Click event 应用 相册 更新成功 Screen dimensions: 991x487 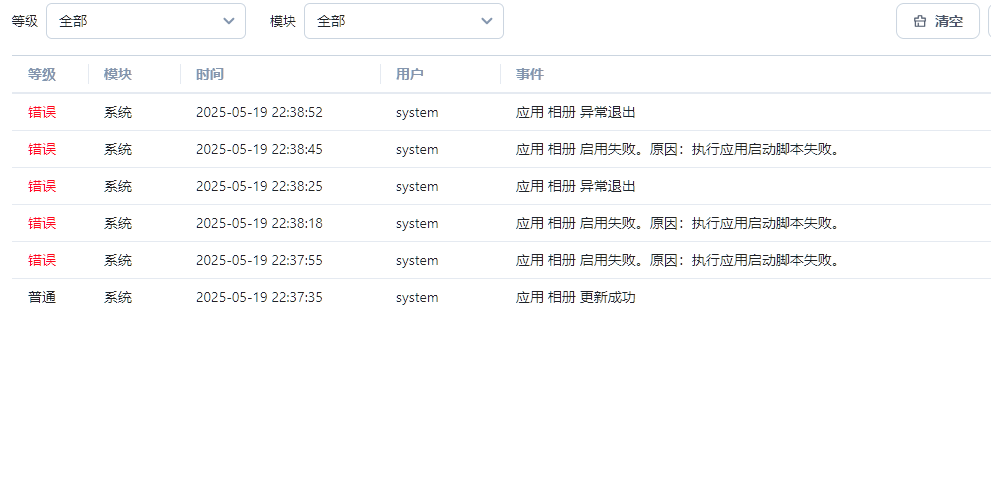[x=576, y=298]
